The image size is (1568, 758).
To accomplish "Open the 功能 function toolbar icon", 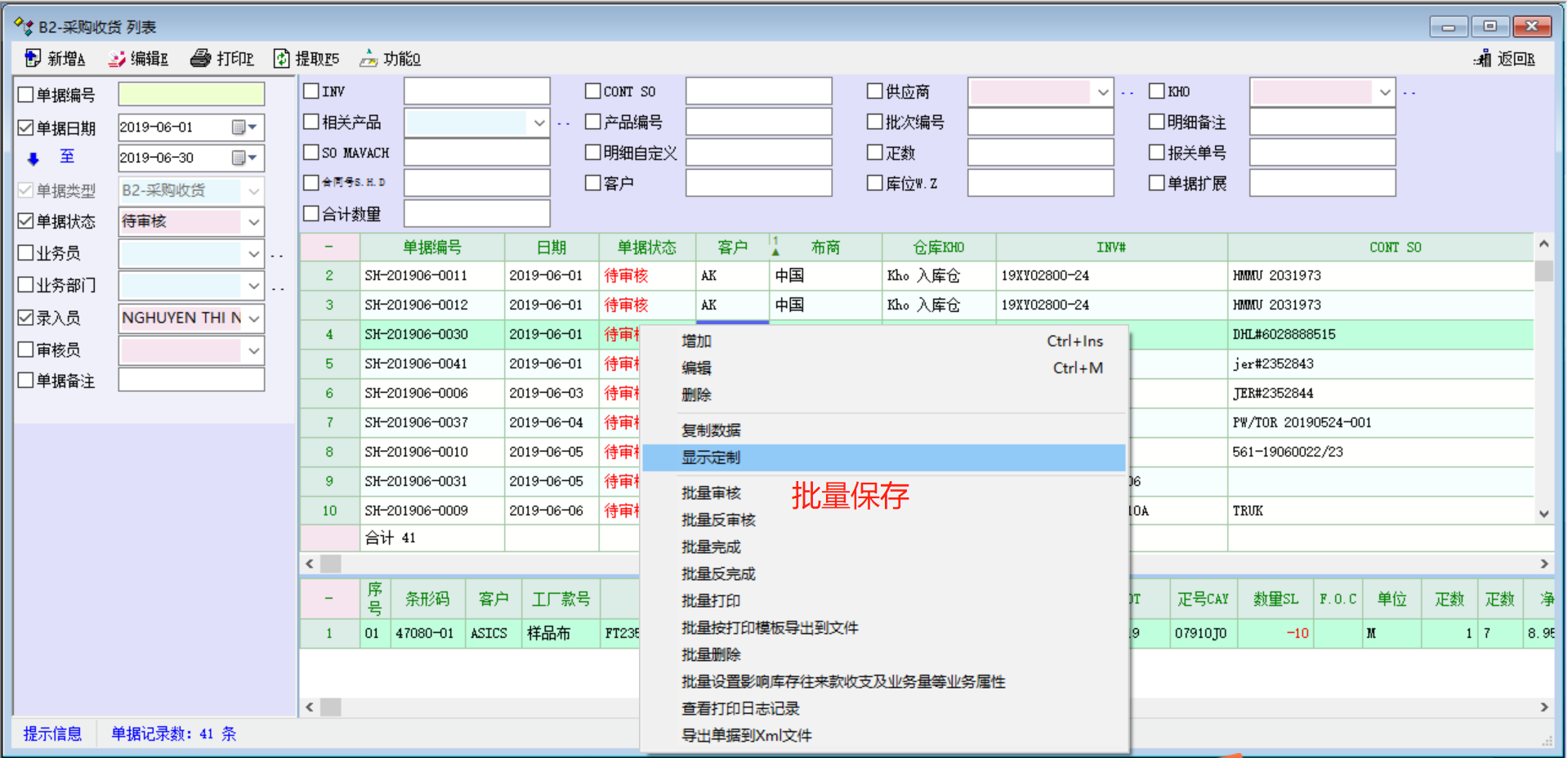I will click(369, 58).
